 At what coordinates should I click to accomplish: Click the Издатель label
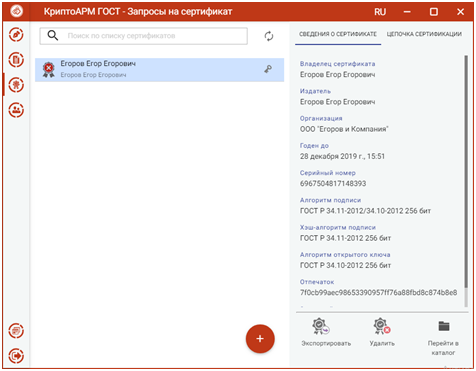(315, 91)
